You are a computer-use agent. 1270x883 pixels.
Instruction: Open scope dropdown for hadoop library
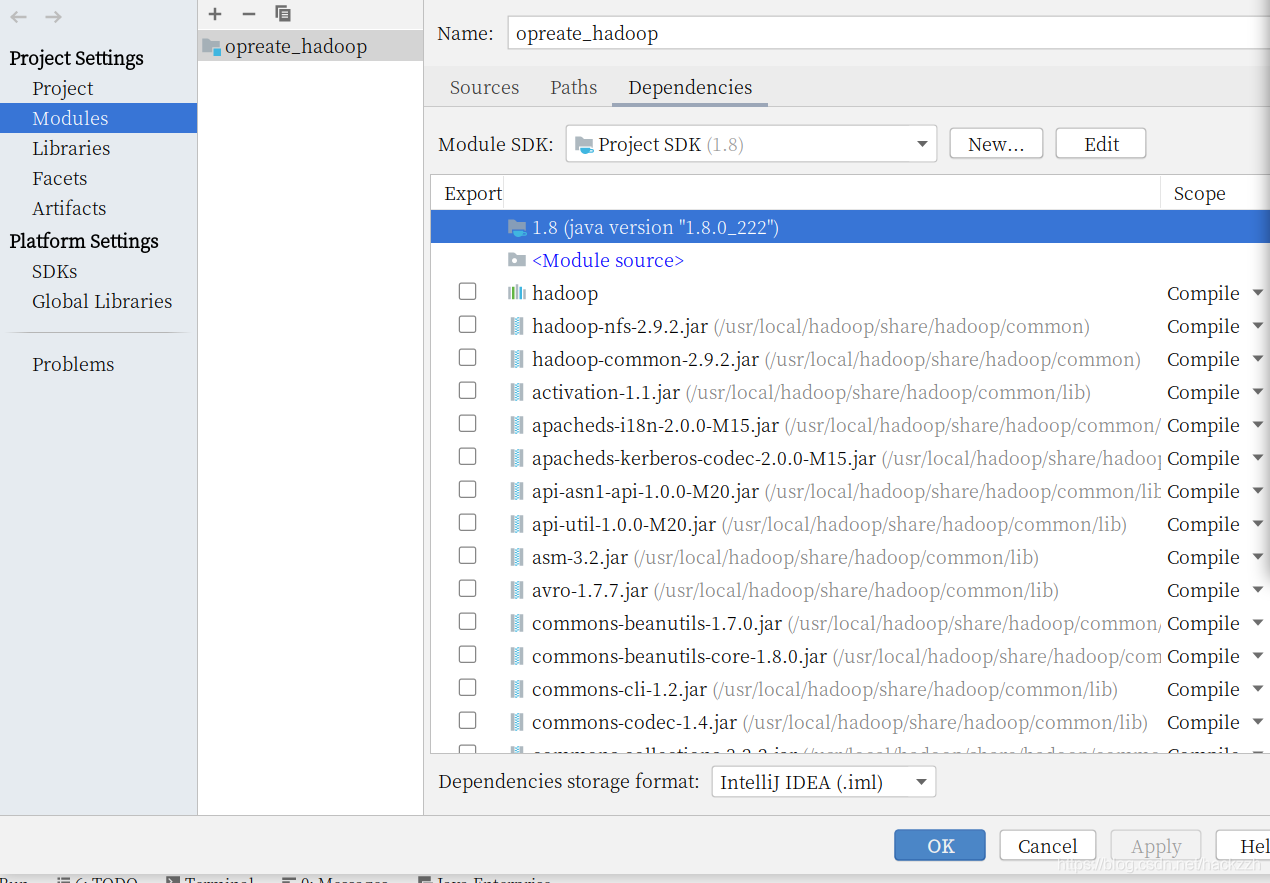(x=1257, y=293)
